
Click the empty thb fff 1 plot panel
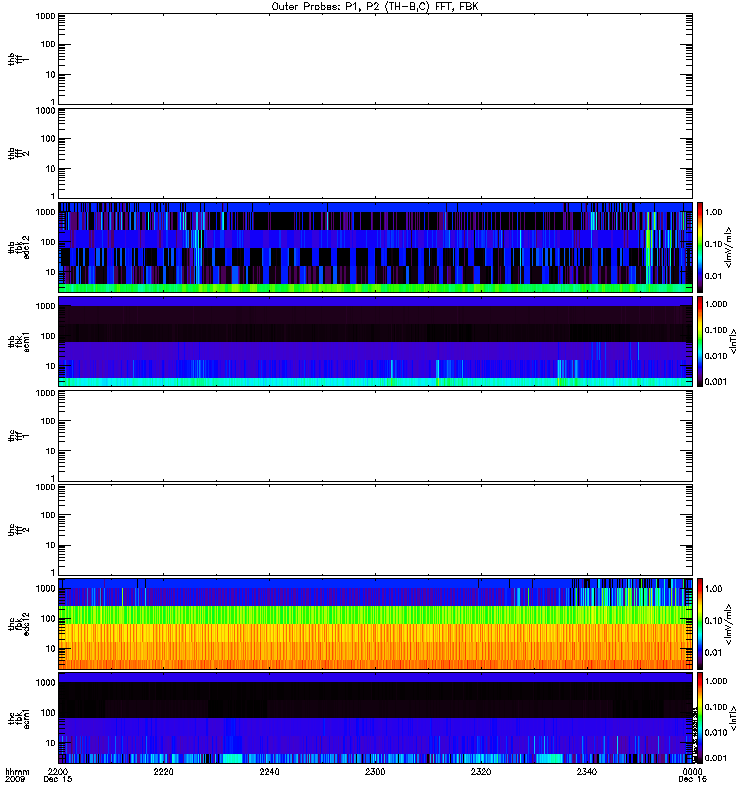(375, 59)
